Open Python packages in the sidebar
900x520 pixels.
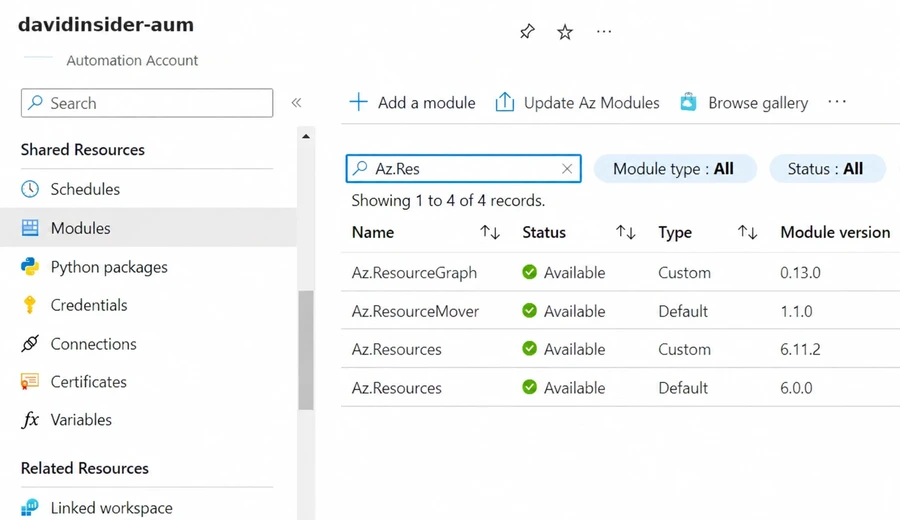[109, 267]
